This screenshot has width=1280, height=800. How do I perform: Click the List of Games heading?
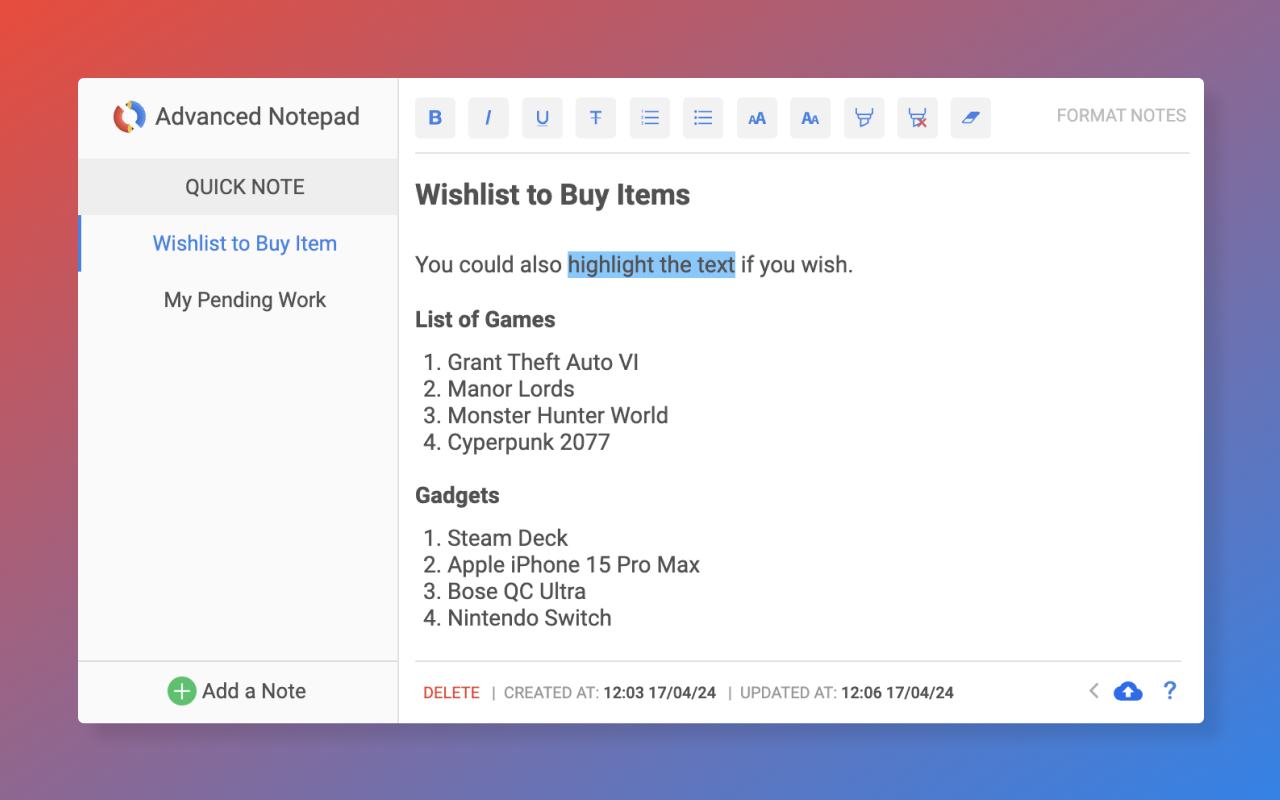click(485, 320)
